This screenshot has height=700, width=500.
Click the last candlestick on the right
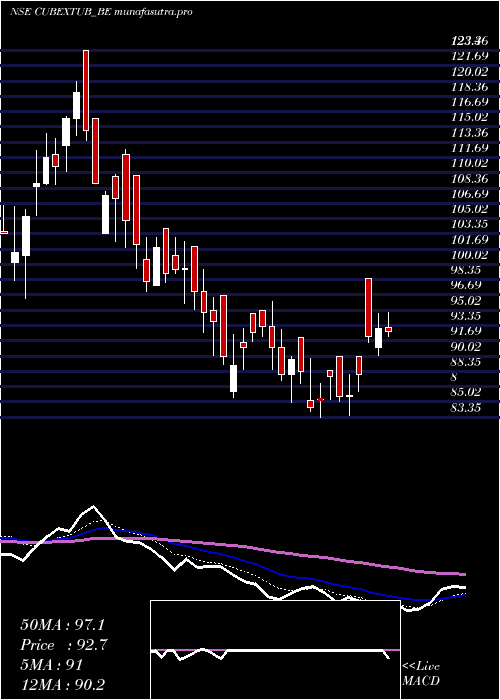[x=388, y=329]
